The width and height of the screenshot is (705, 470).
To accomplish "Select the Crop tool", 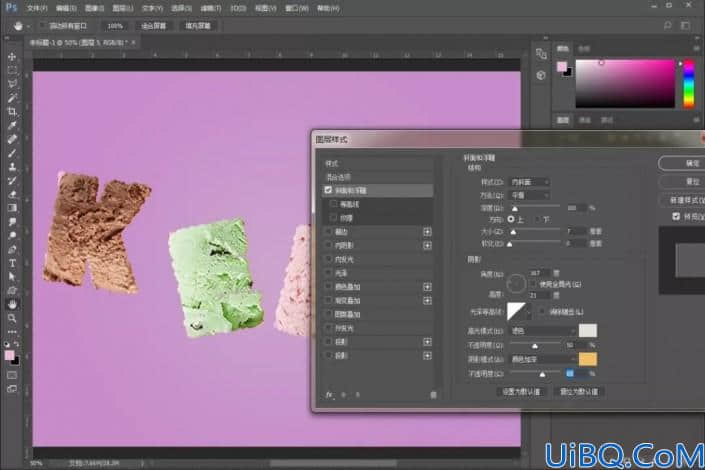I will [12, 111].
